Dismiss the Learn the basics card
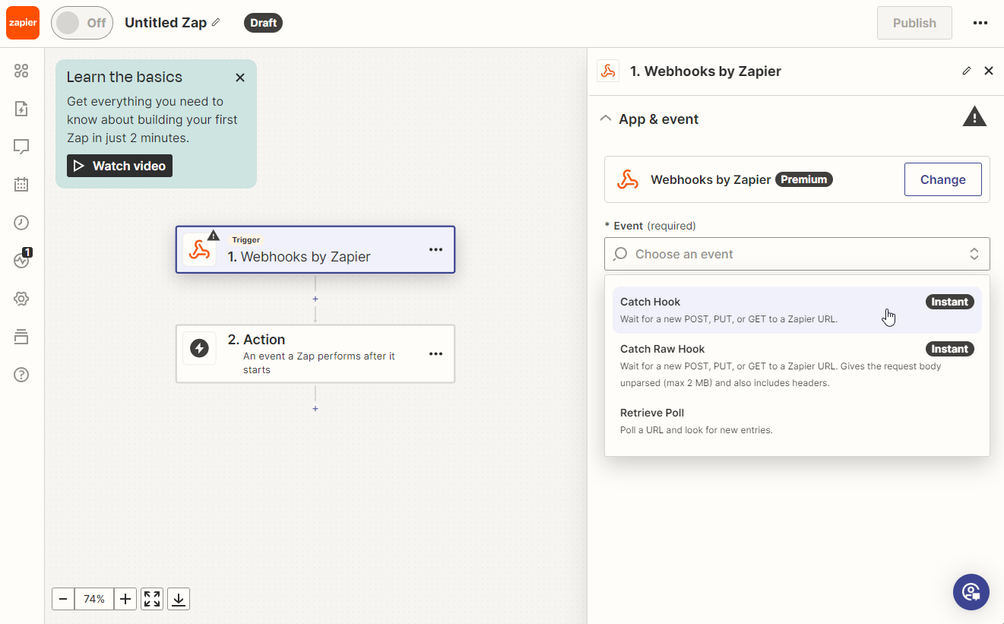1004x624 pixels. [x=240, y=77]
